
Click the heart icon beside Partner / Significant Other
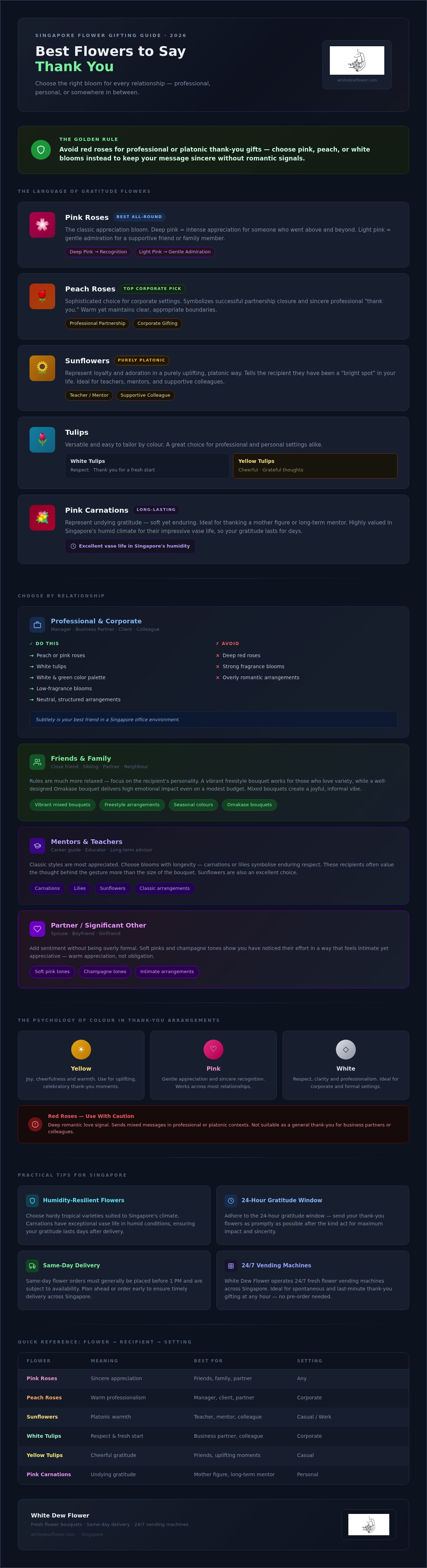pyautogui.click(x=37, y=929)
